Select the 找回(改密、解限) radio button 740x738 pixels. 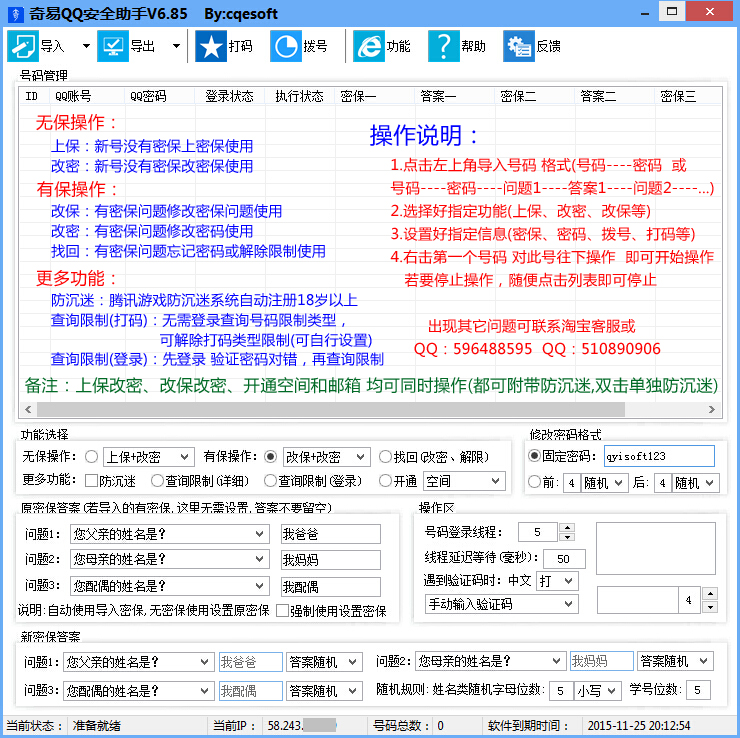[385, 457]
